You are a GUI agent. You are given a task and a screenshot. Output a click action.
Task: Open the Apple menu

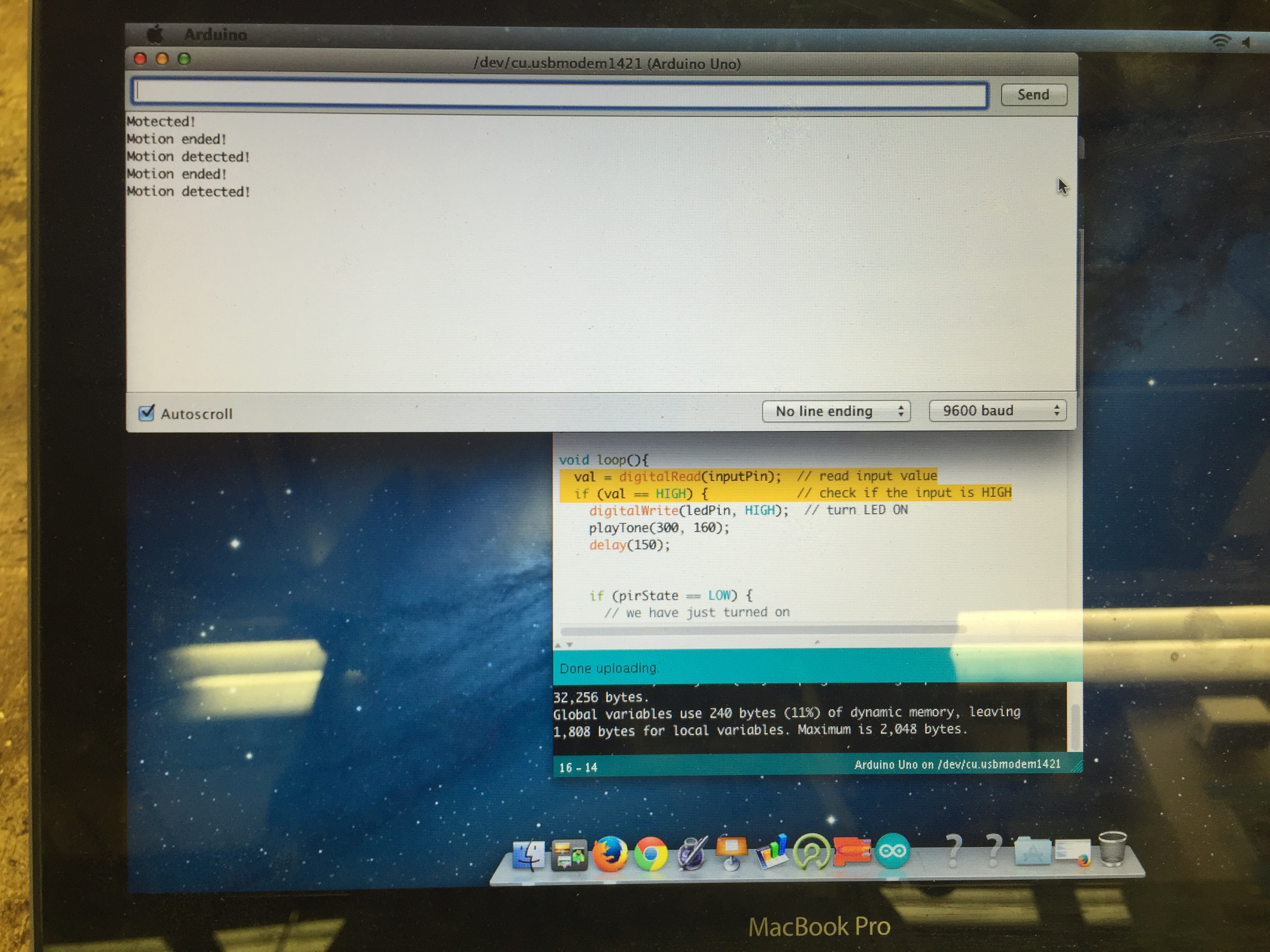tap(155, 35)
